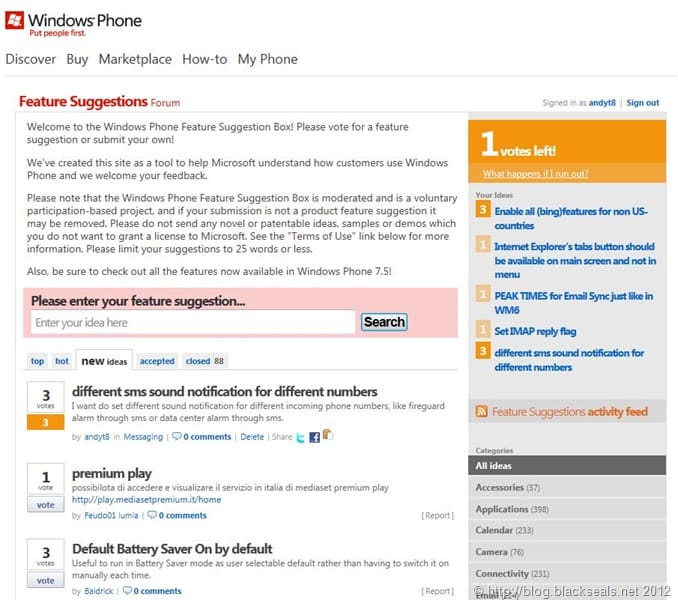This screenshot has width=678, height=600.
Task: Click comment bubble on premium play idea
Action: (x=152, y=515)
